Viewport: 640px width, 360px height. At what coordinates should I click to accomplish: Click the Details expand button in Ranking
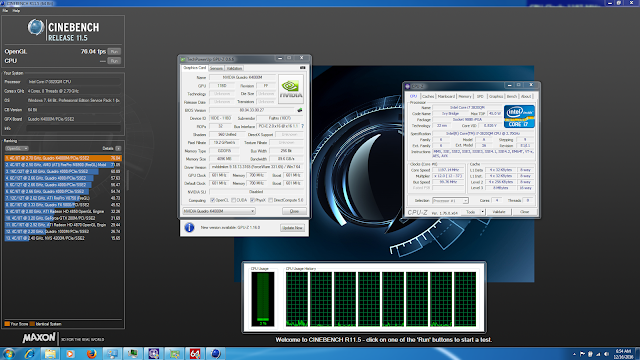coord(118,149)
